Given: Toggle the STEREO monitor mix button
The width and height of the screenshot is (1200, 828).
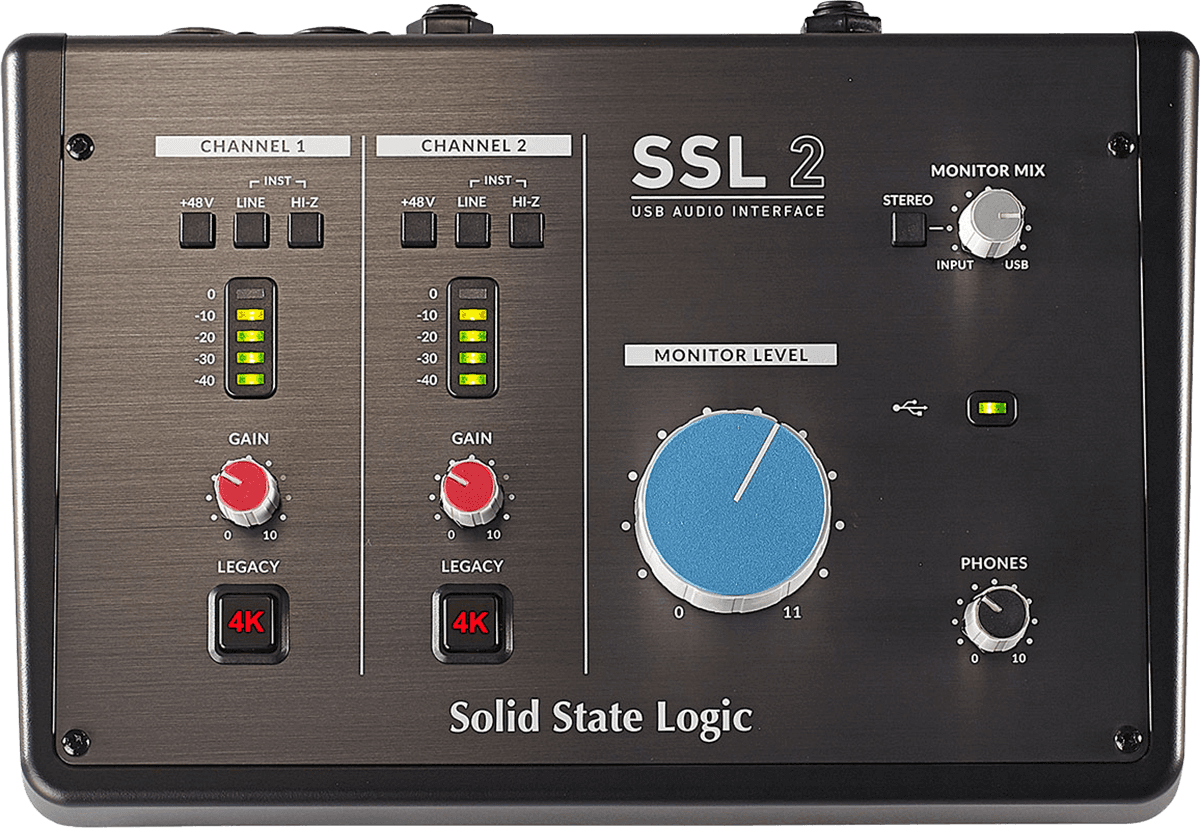Looking at the screenshot, I should pyautogui.click(x=909, y=229).
